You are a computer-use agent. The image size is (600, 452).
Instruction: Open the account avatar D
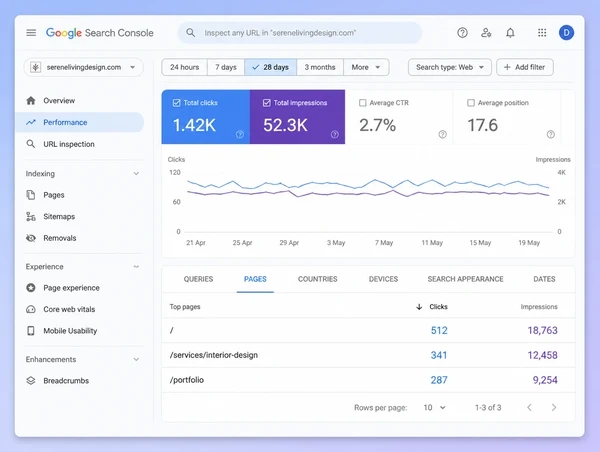coord(566,33)
